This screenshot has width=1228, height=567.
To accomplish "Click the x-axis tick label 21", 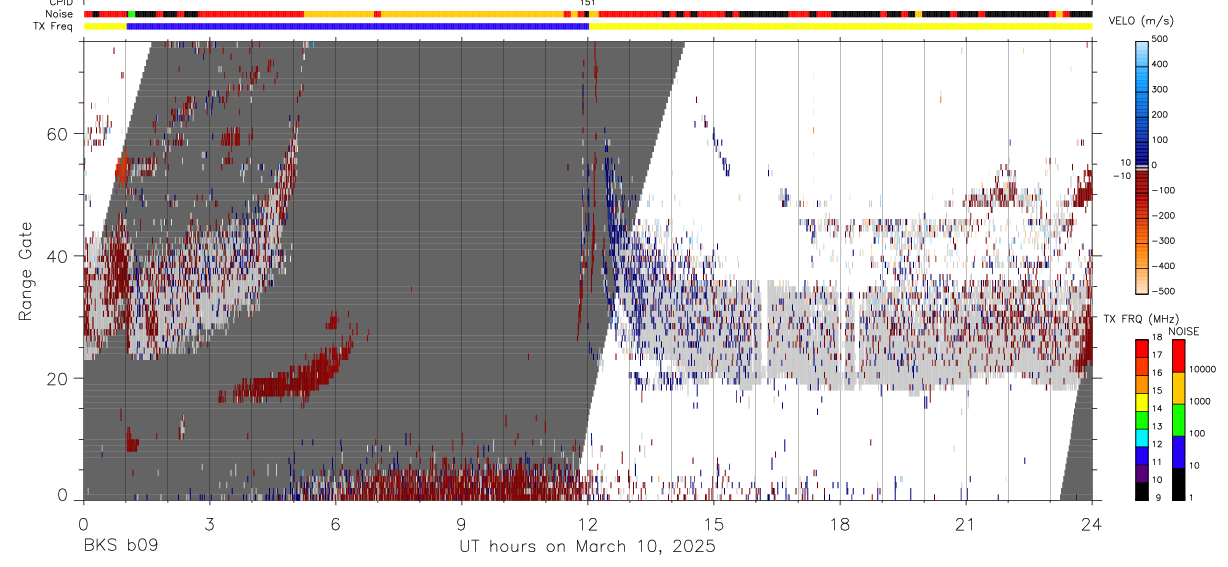I will click(966, 523).
